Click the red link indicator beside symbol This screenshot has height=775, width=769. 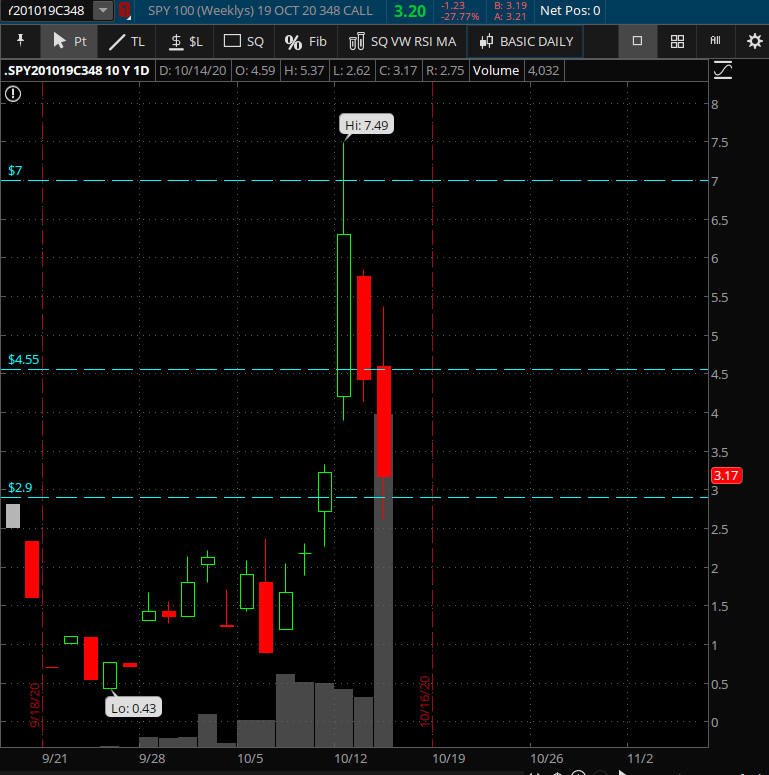[124, 11]
